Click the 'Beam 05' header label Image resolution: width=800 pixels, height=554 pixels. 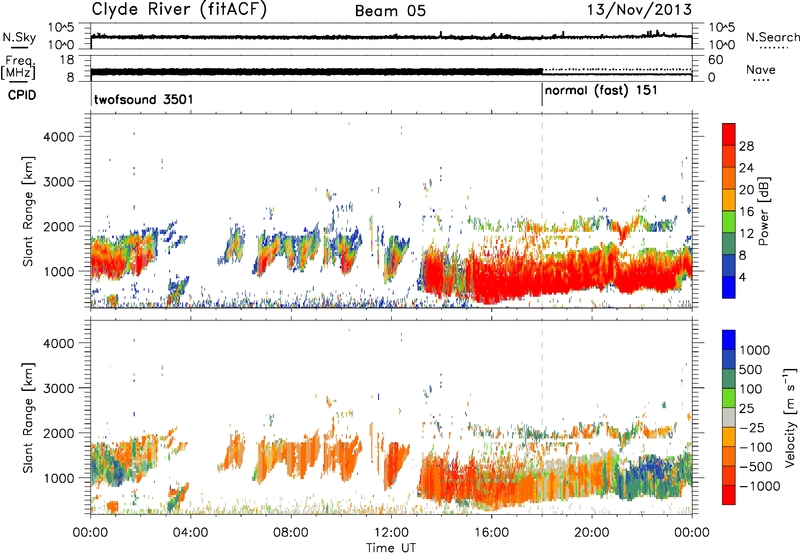coord(390,11)
